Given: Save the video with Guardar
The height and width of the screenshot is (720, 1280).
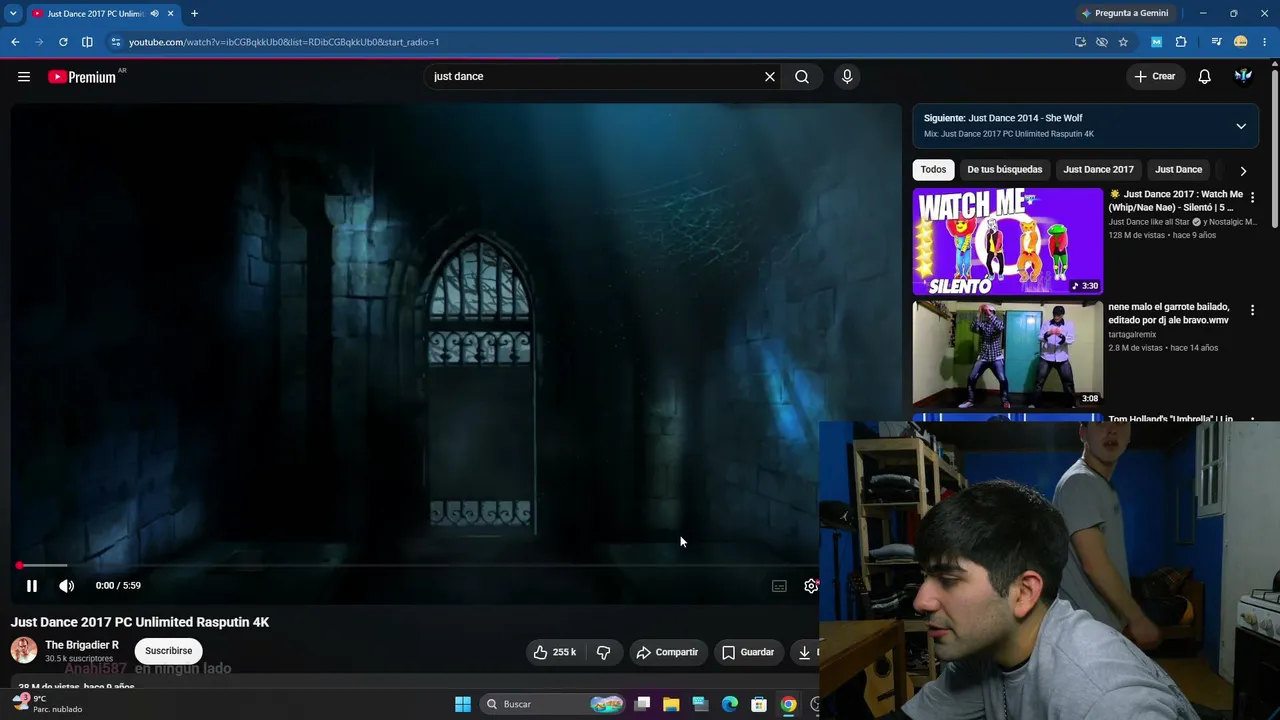Looking at the screenshot, I should [x=748, y=652].
